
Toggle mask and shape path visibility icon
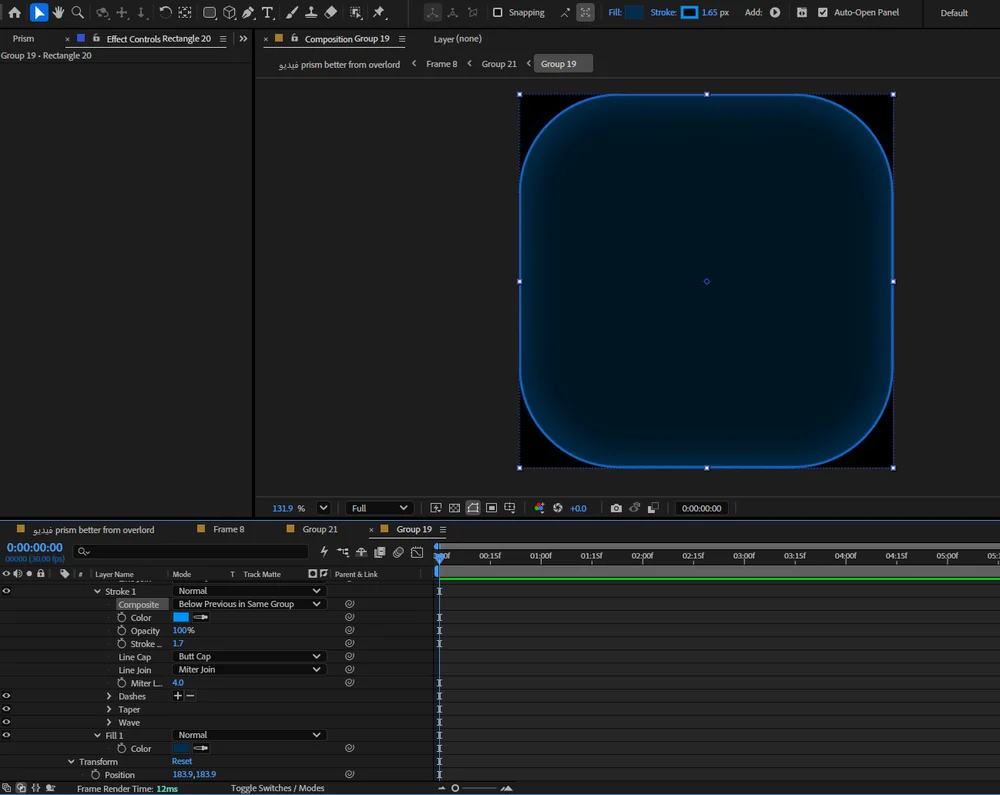pyautogui.click(x=473, y=508)
